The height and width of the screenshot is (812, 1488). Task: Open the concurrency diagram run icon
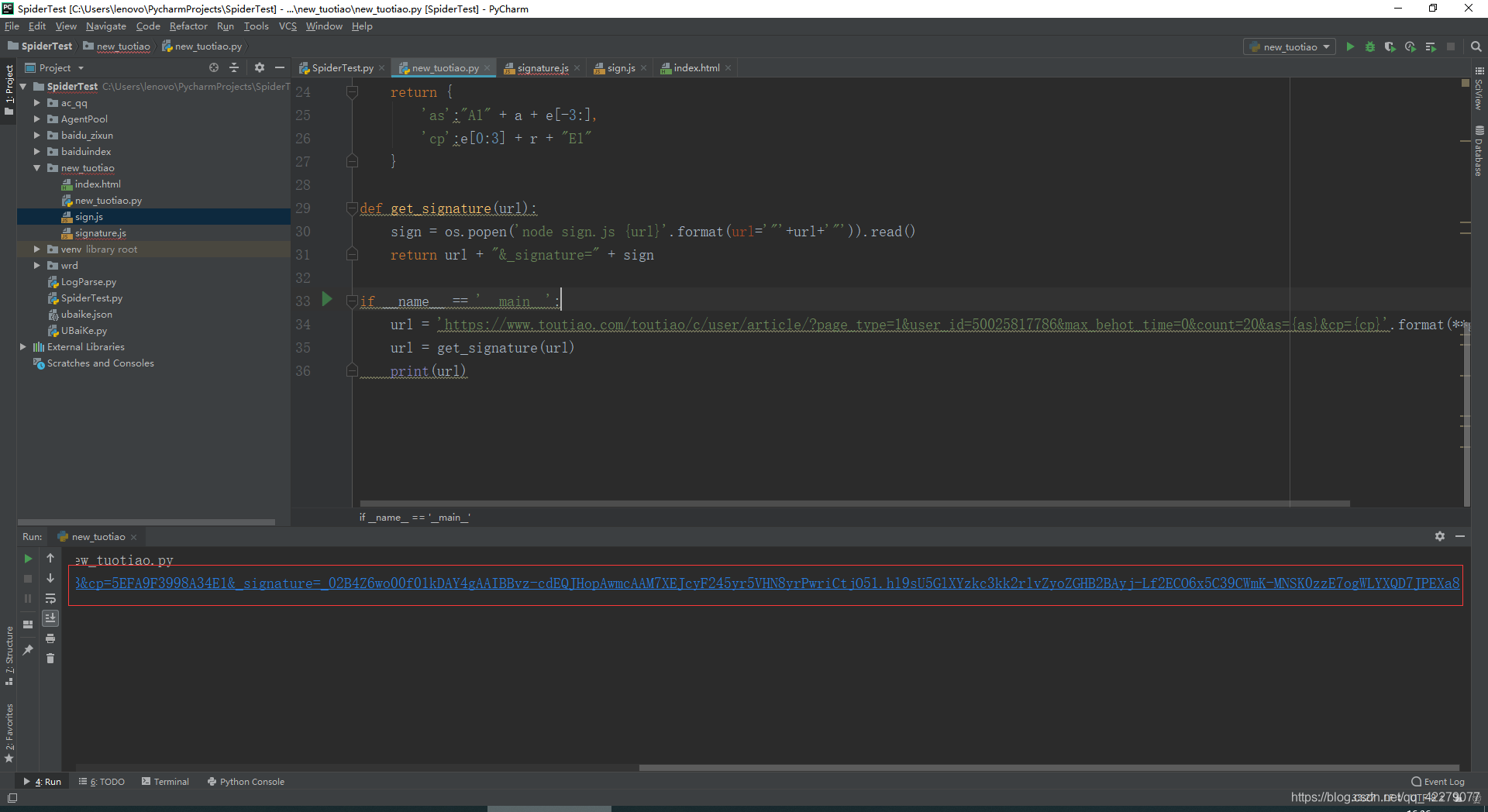click(x=1431, y=46)
